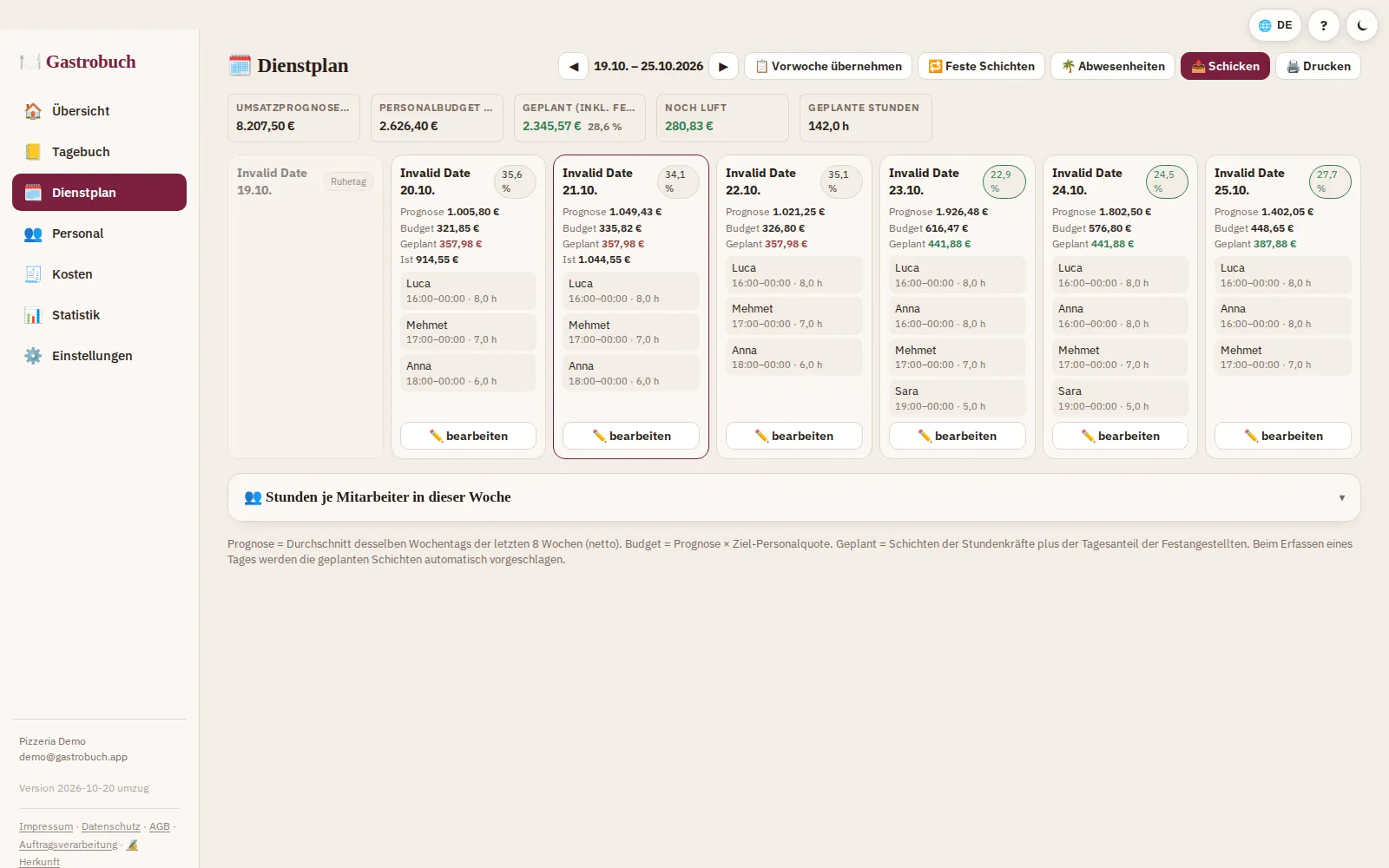Click the Statistik bar chart icon
Image resolution: width=1389 pixels, height=868 pixels.
coord(33,315)
